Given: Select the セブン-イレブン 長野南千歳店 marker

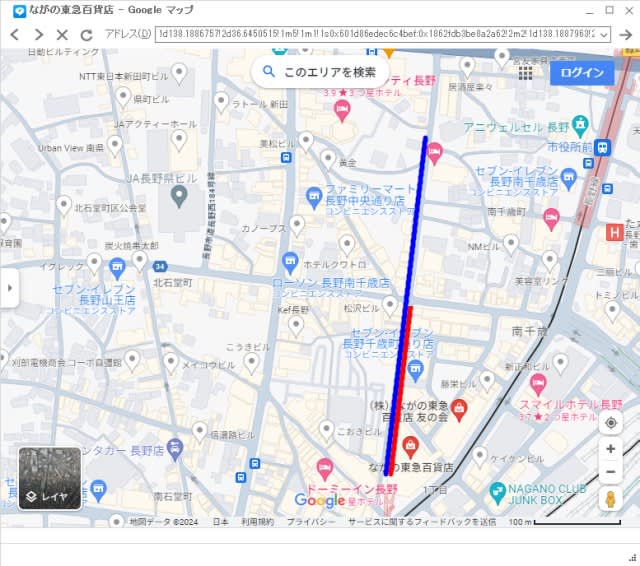Looking at the screenshot, I should [568, 179].
